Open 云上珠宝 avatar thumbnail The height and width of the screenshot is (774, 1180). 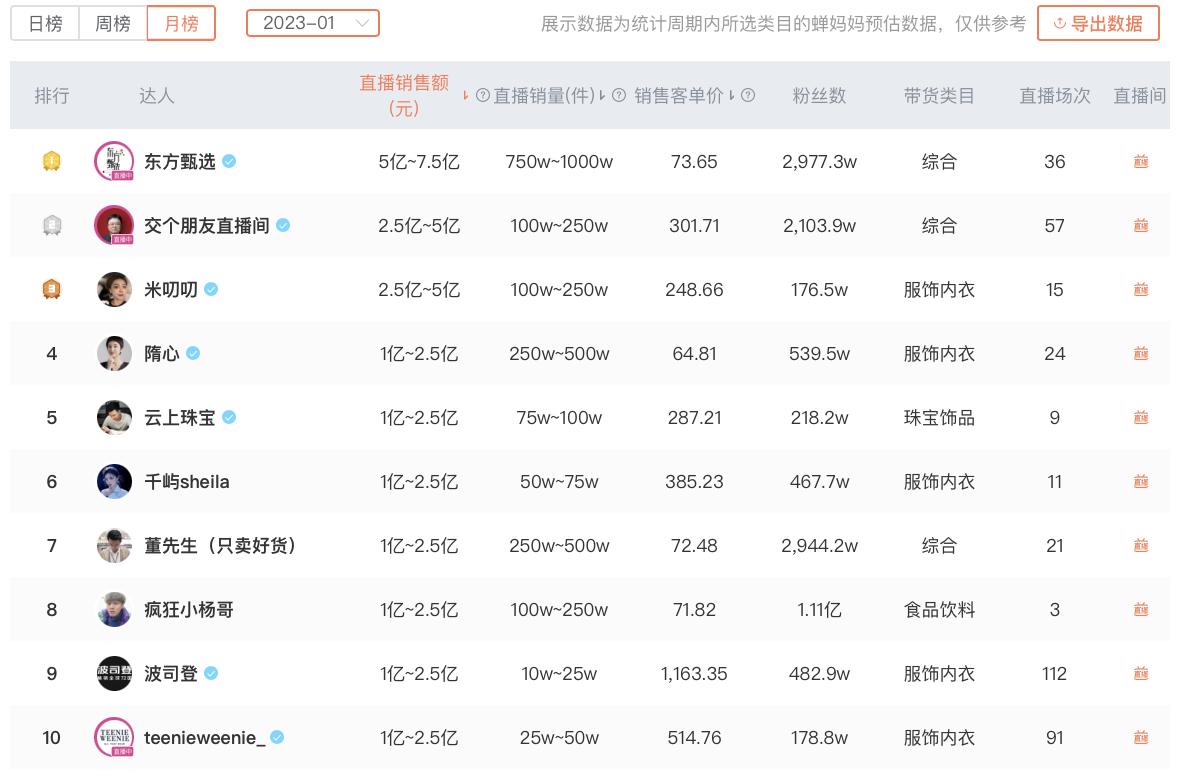114,417
